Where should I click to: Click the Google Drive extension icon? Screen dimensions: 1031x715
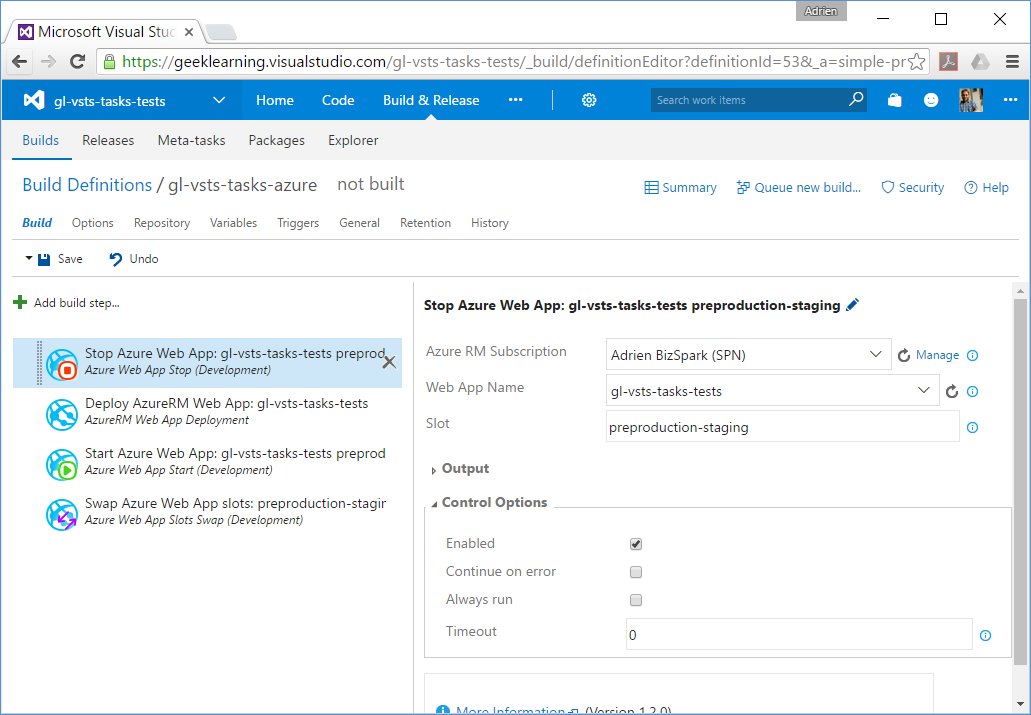980,62
